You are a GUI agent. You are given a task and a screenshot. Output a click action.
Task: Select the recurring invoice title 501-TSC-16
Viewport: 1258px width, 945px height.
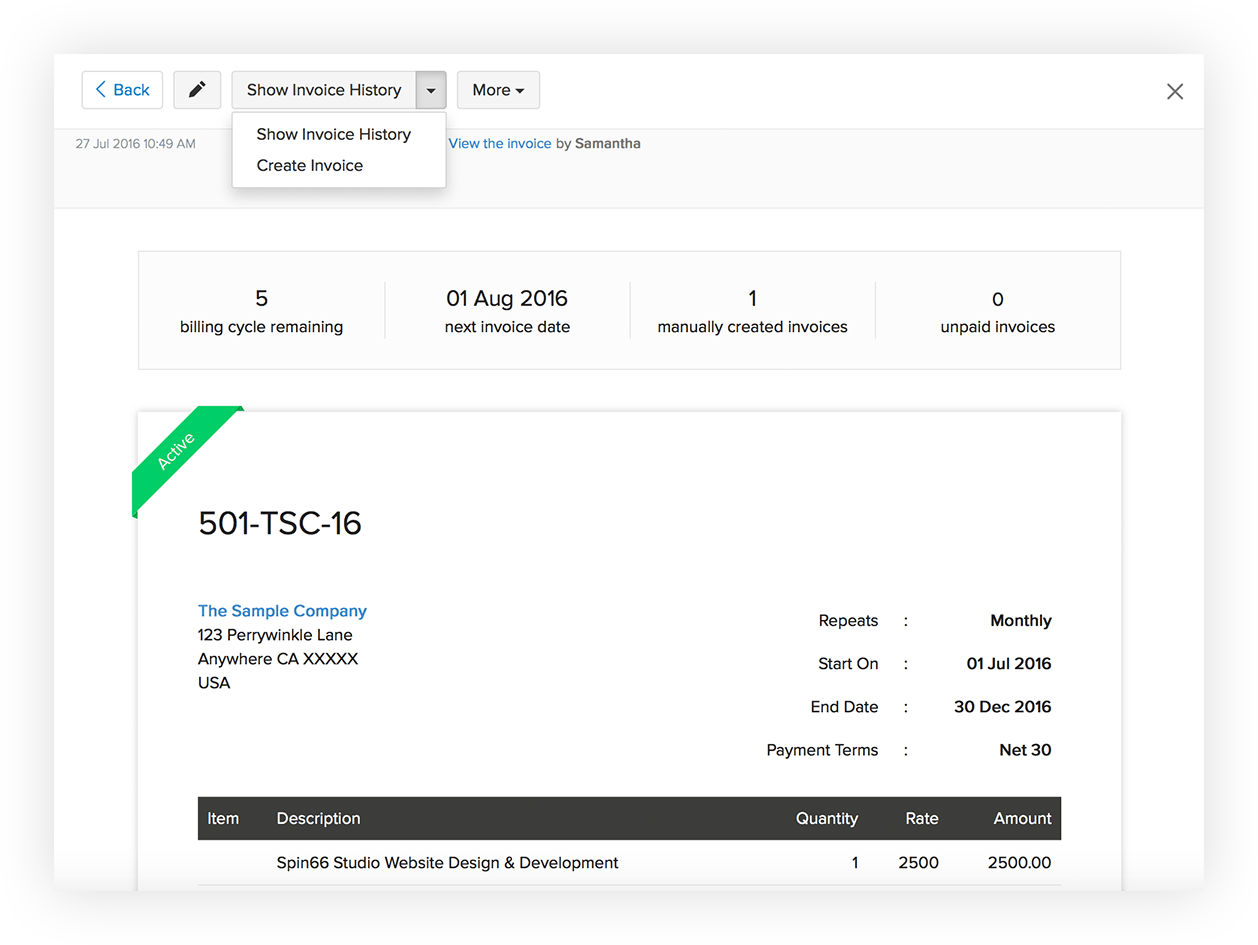(x=280, y=523)
